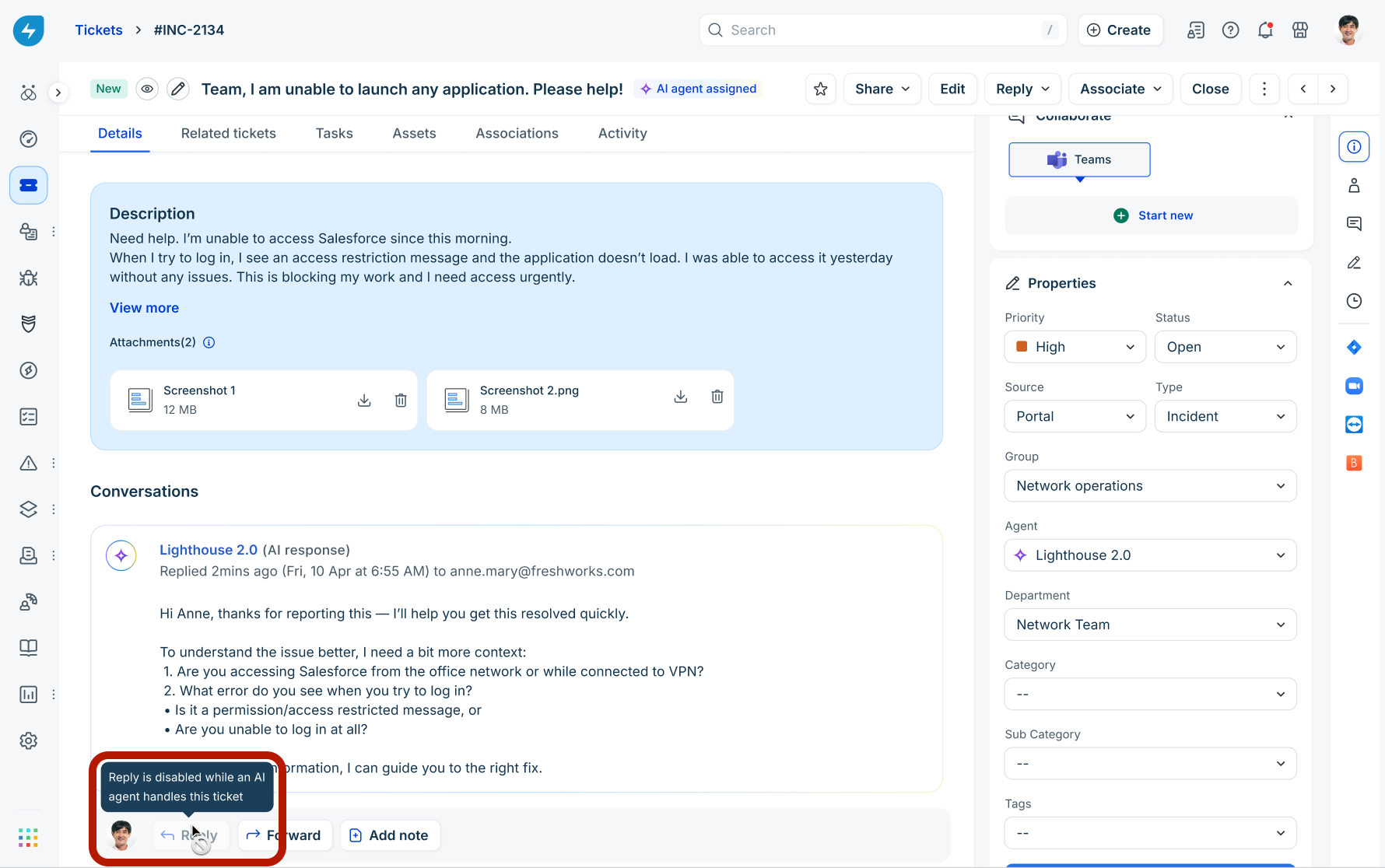Open the checklist icon in the sidebar
This screenshot has width=1385, height=868.
pyautogui.click(x=29, y=417)
